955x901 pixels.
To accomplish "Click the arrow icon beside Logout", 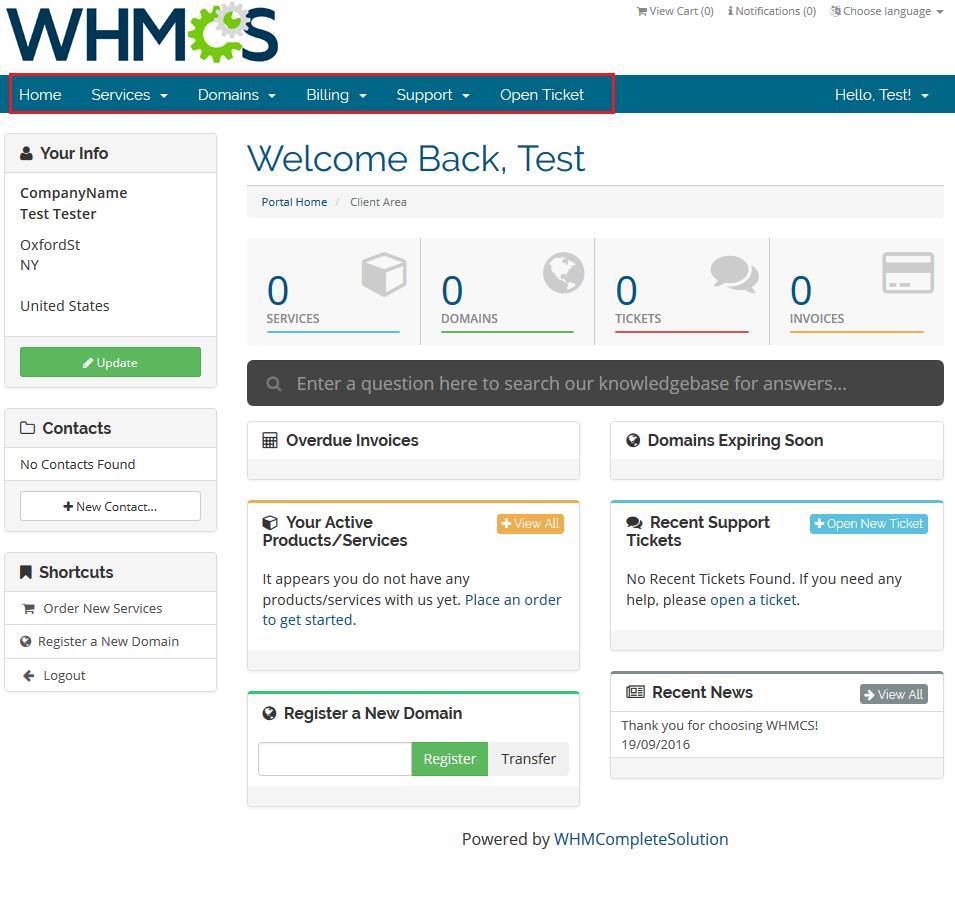I will pyautogui.click(x=29, y=675).
